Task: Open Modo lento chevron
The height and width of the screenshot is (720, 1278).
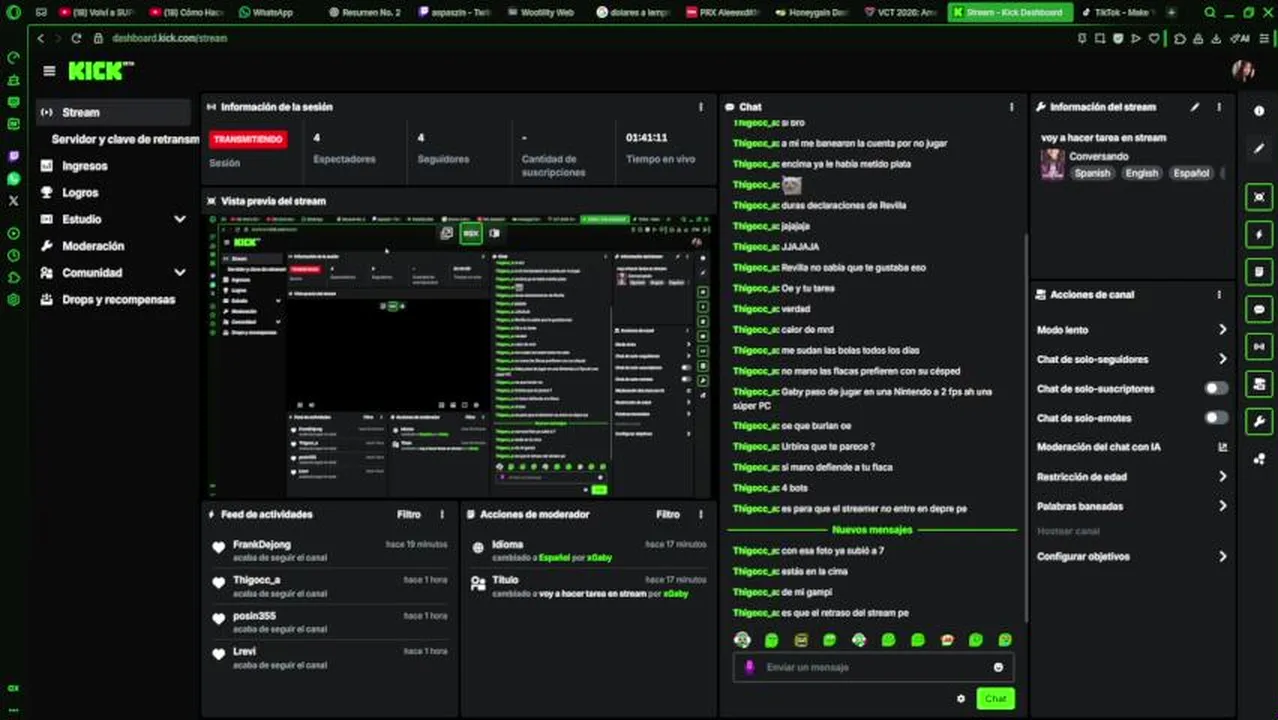Action: pyautogui.click(x=1222, y=329)
